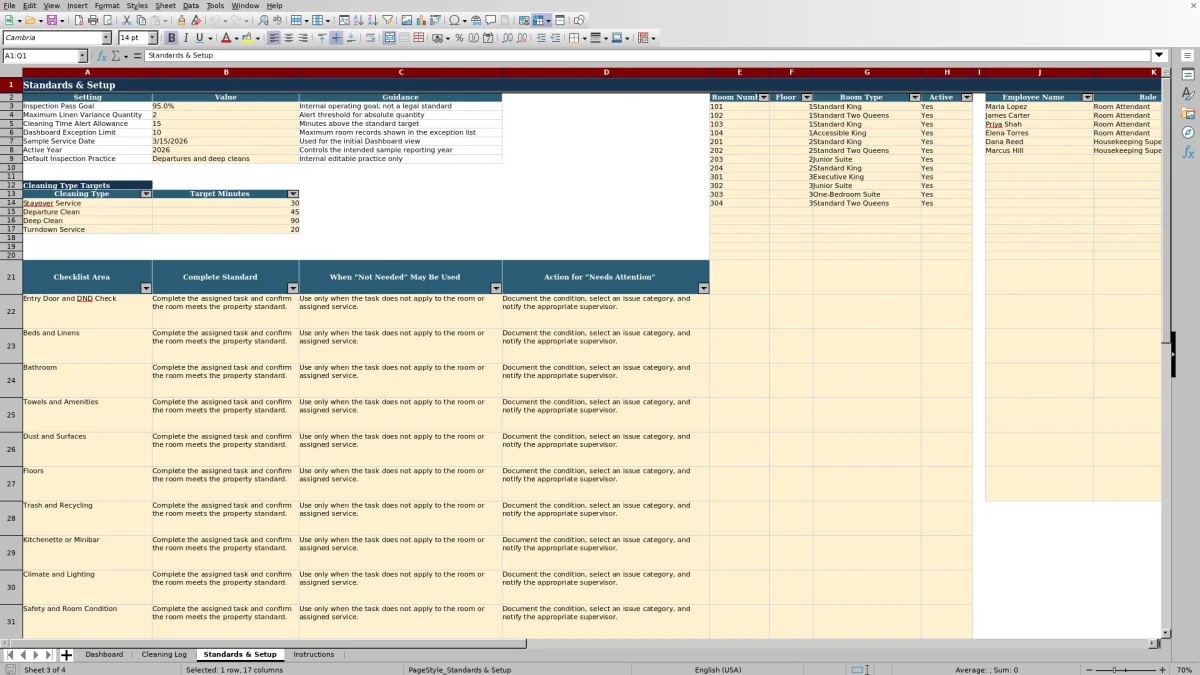Viewport: 1200px width, 675px height.
Task: Click the yellow background highlight color swatch
Action: (247, 38)
